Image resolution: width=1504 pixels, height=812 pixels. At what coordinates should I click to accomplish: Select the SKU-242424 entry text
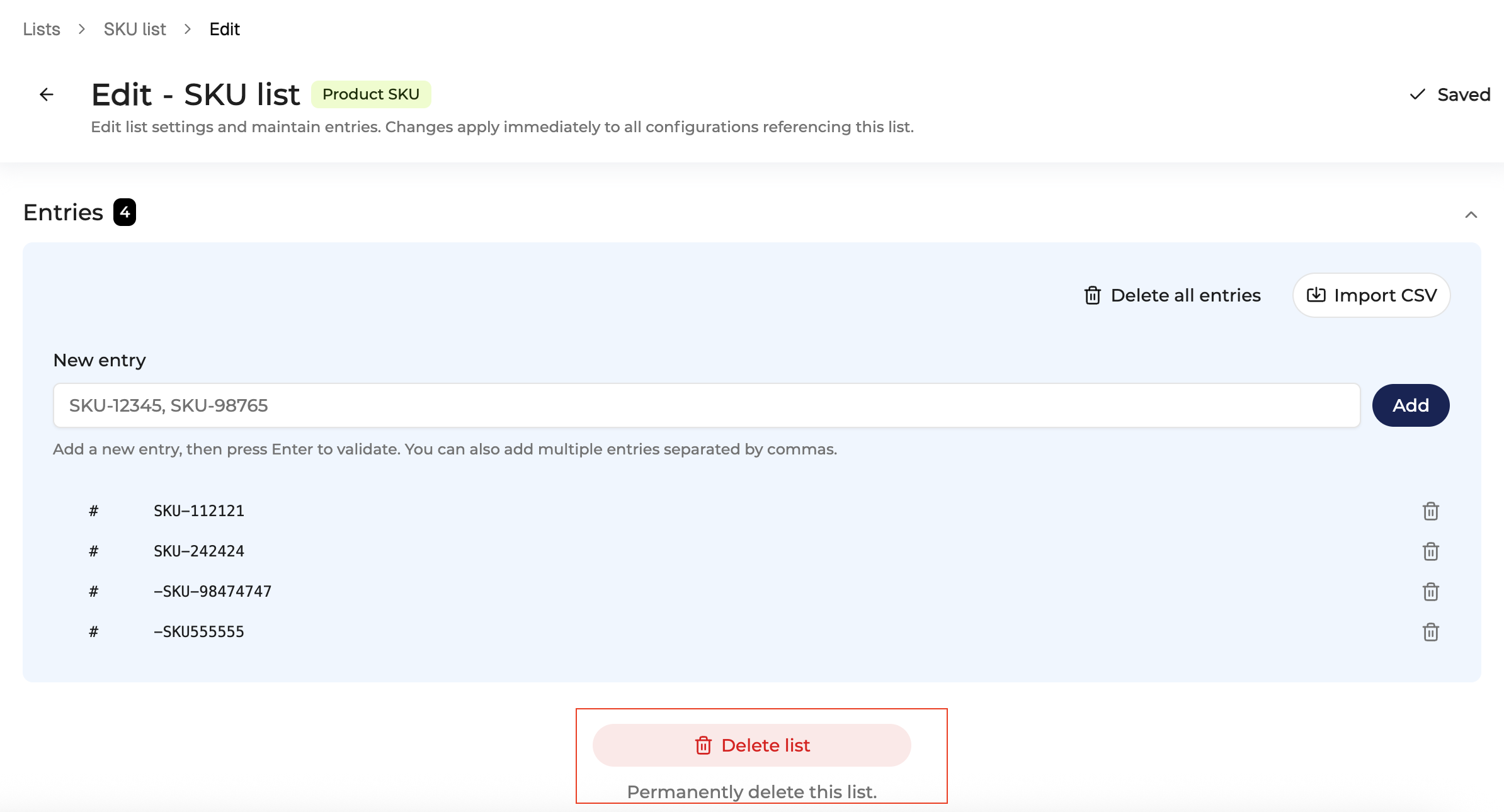(199, 551)
